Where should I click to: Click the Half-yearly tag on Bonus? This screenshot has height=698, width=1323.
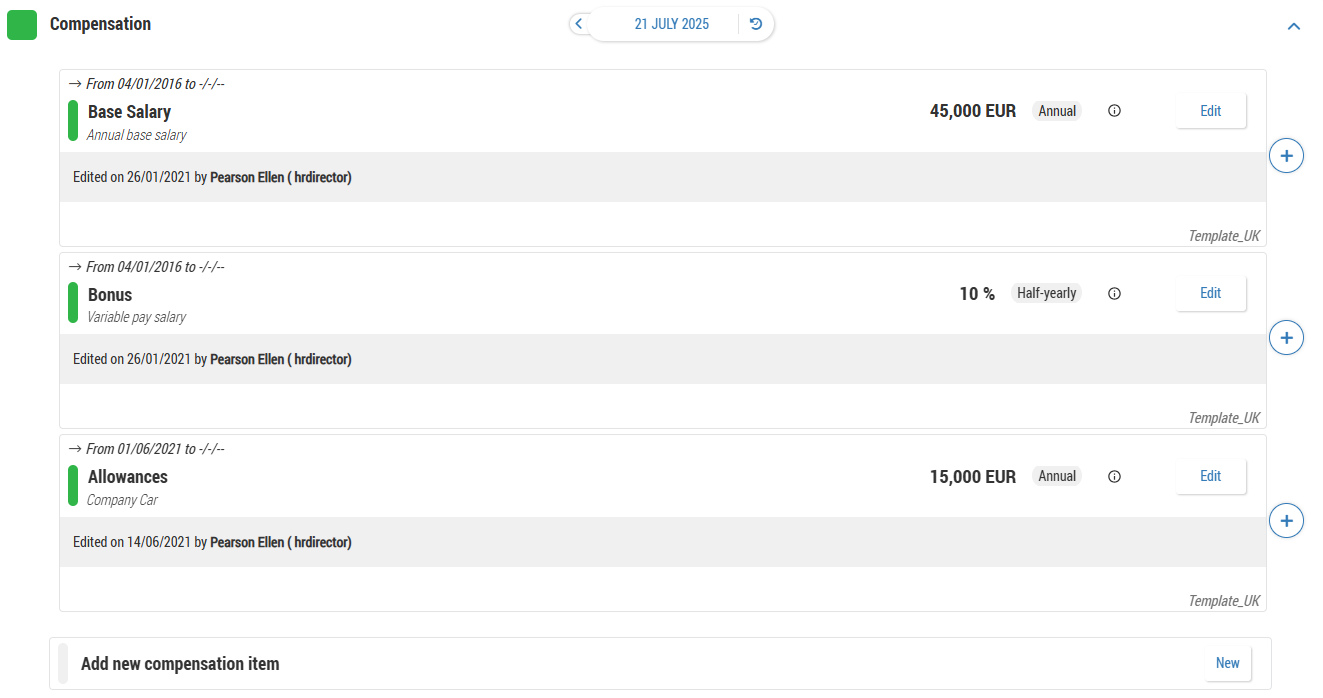1046,294
